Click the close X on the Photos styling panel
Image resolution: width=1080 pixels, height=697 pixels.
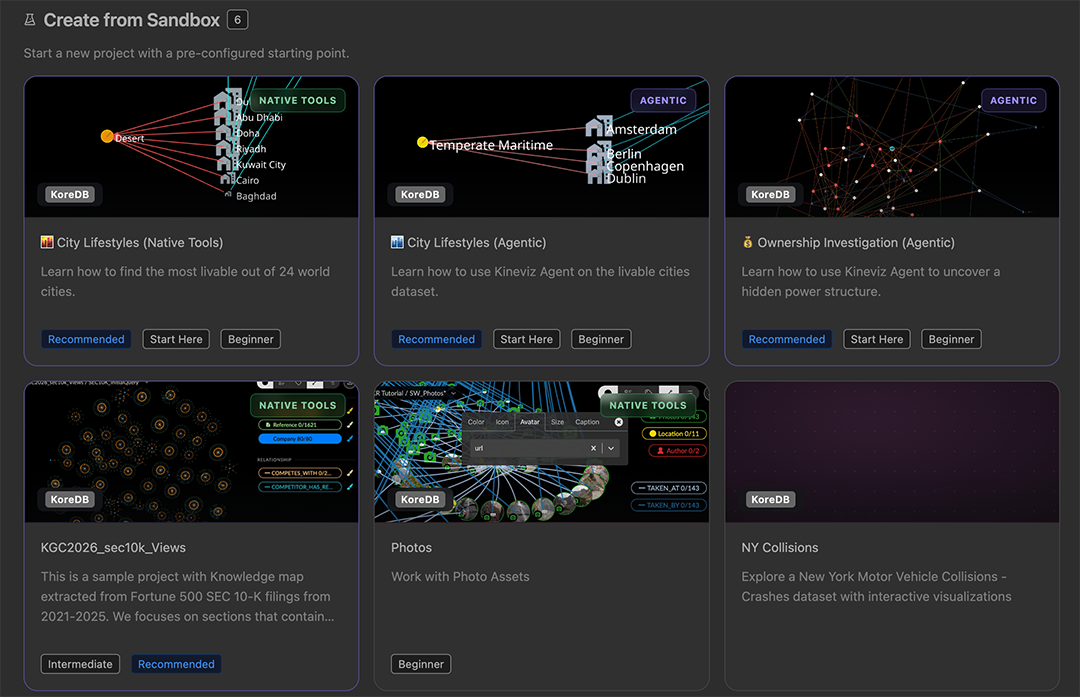point(619,422)
